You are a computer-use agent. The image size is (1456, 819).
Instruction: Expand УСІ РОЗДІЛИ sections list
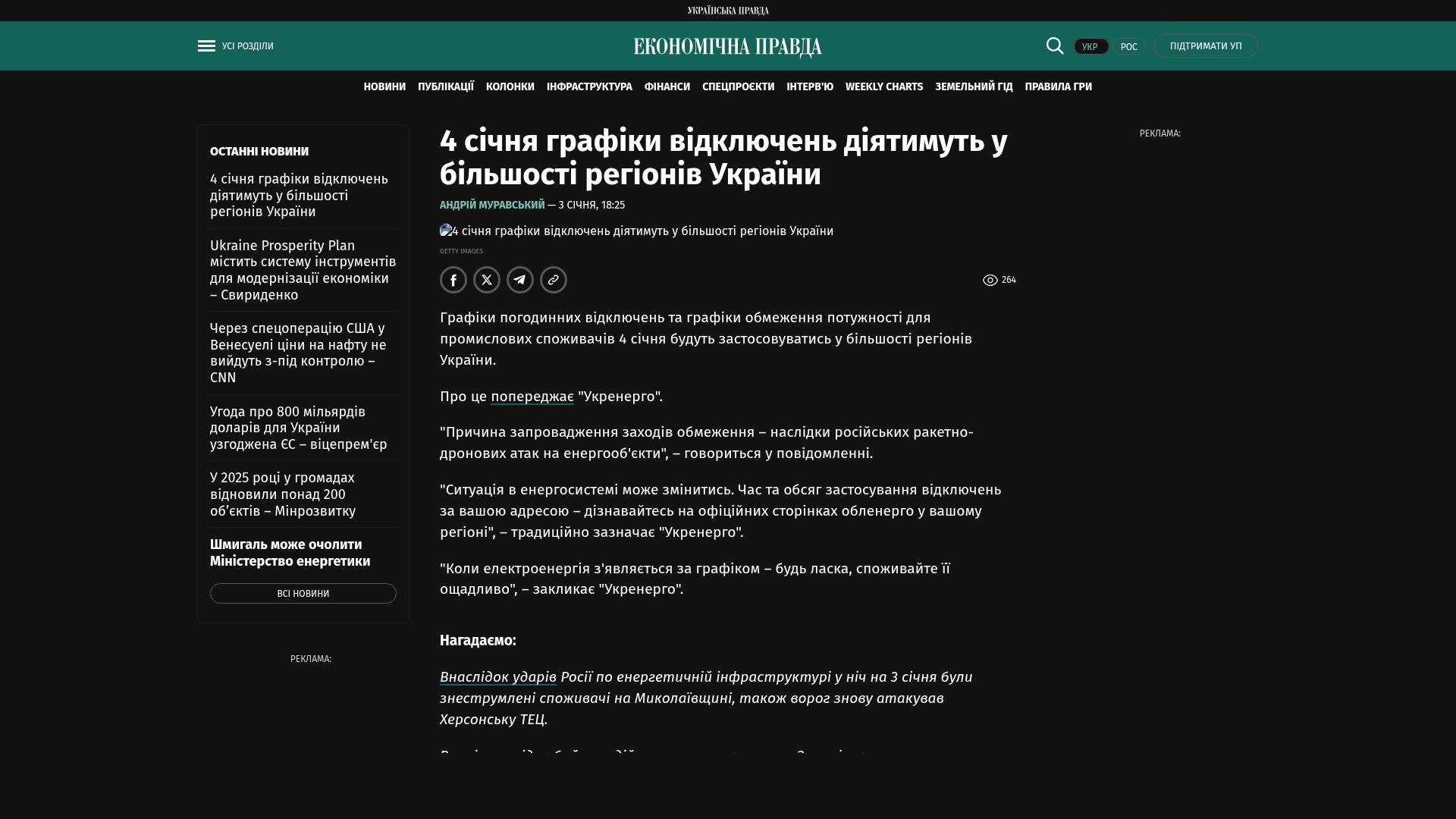(x=248, y=46)
